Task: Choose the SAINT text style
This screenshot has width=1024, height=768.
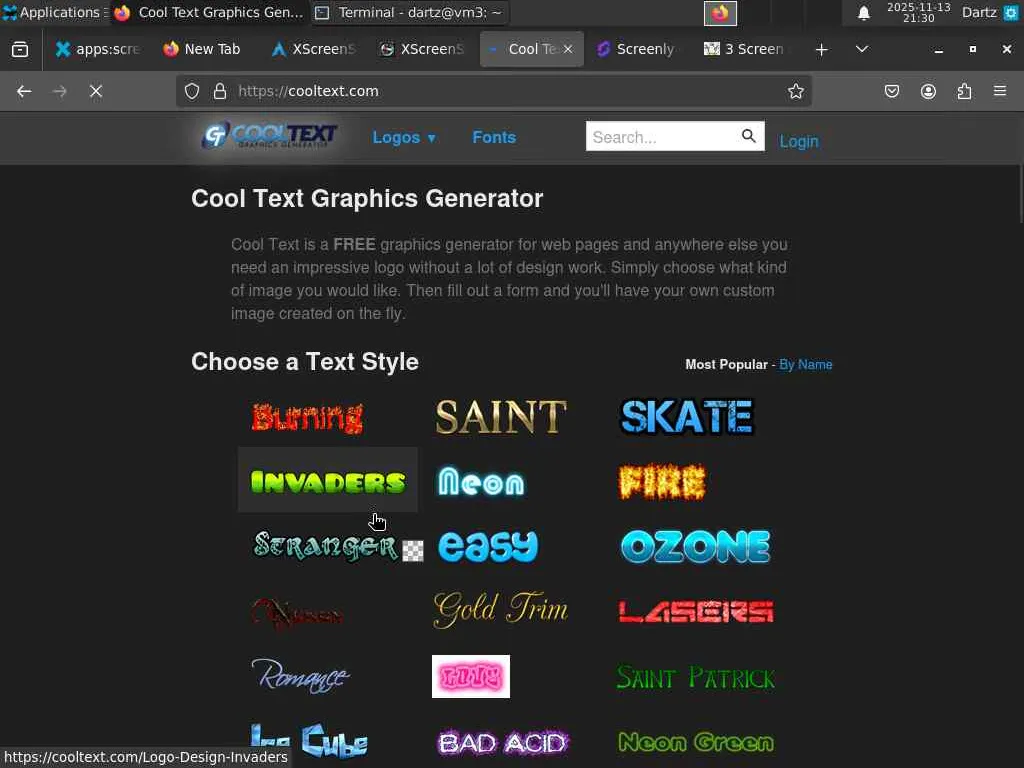Action: tap(500, 417)
